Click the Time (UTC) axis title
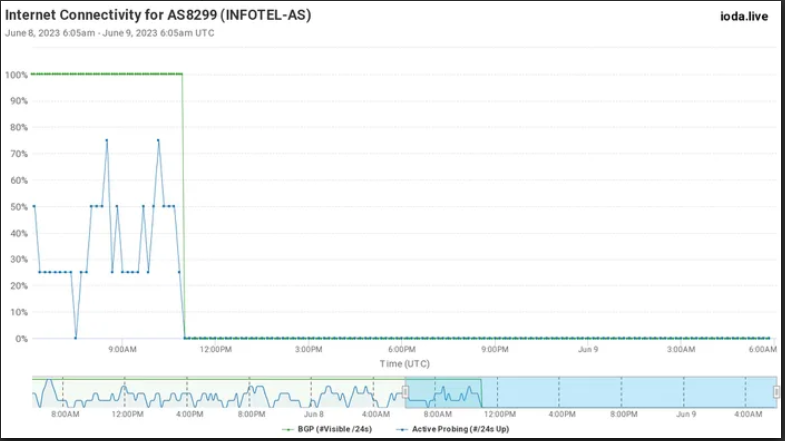The height and width of the screenshot is (441, 785). tap(402, 363)
